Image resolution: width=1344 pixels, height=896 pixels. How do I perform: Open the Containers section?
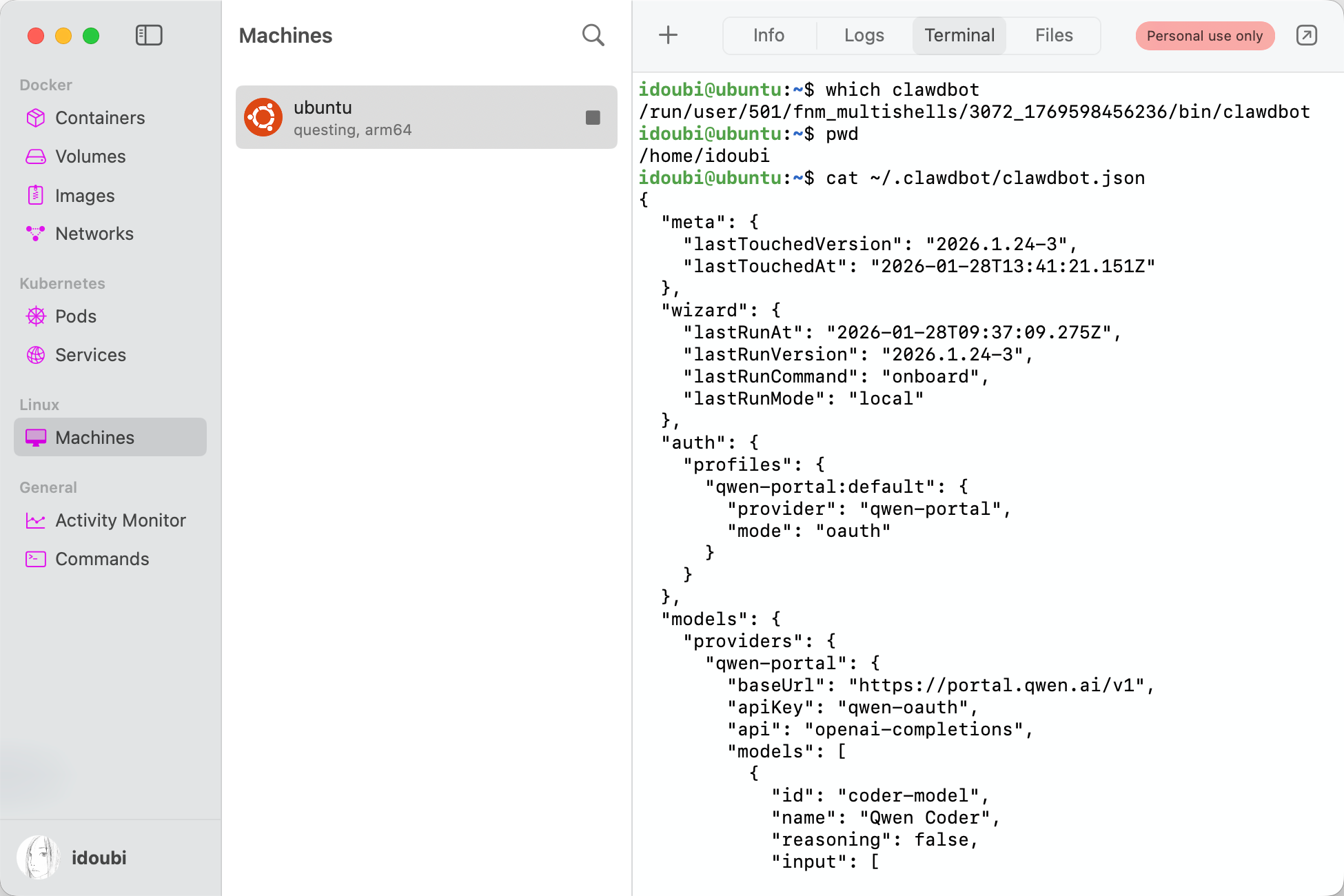[99, 118]
